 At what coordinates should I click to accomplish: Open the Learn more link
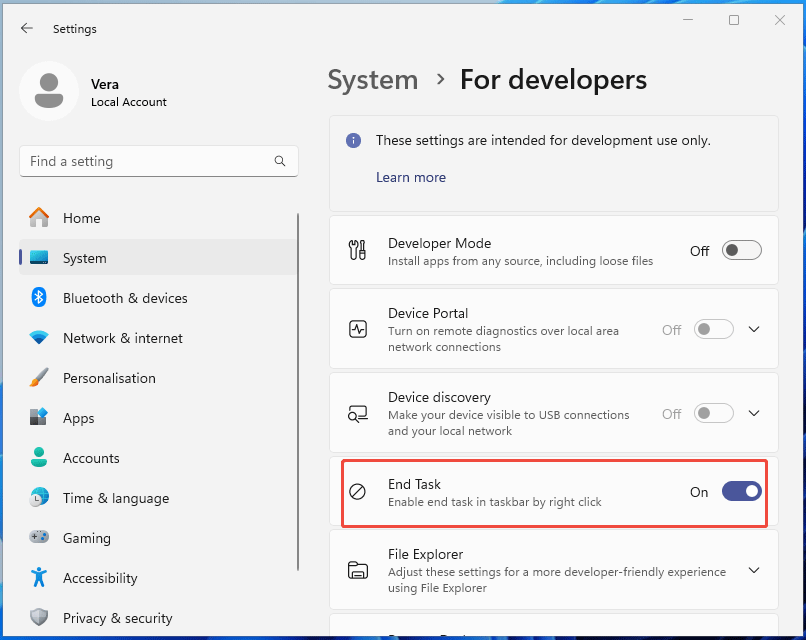[x=411, y=177]
